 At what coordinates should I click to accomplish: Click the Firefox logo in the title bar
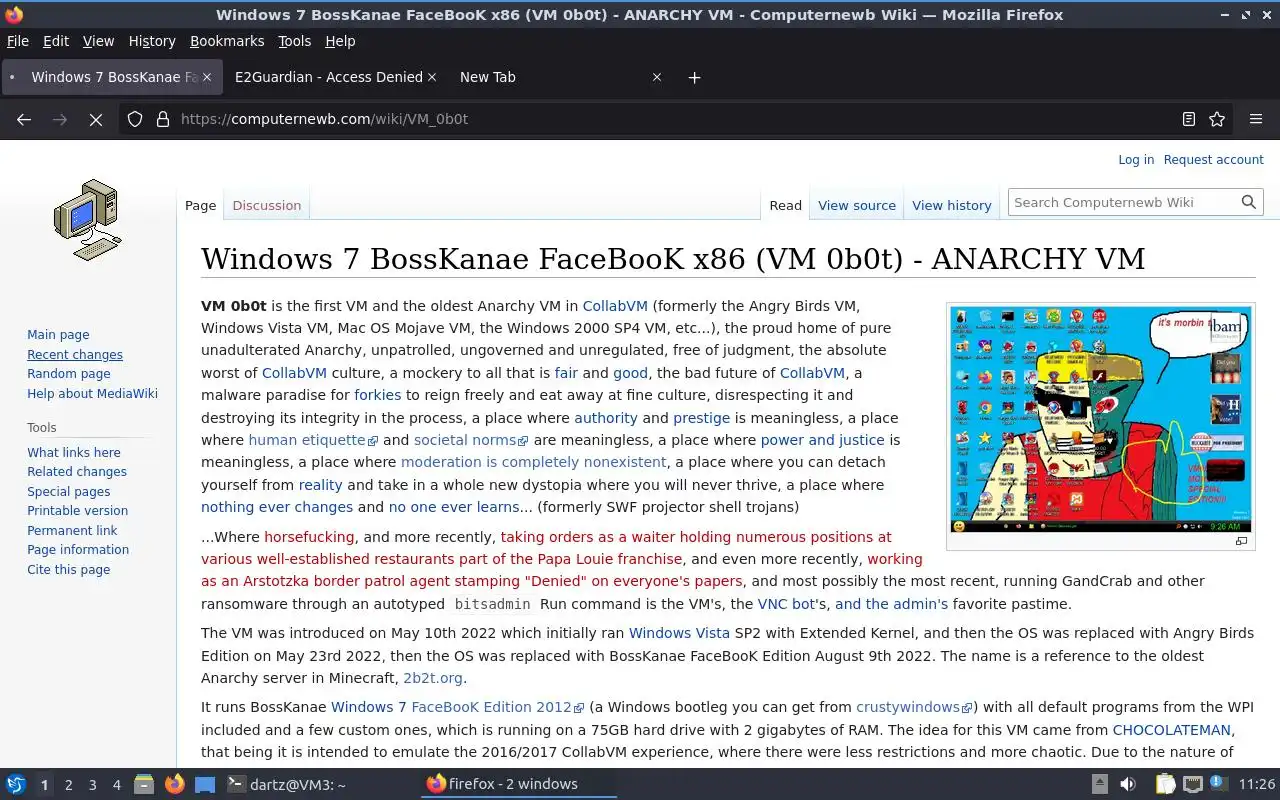[14, 15]
